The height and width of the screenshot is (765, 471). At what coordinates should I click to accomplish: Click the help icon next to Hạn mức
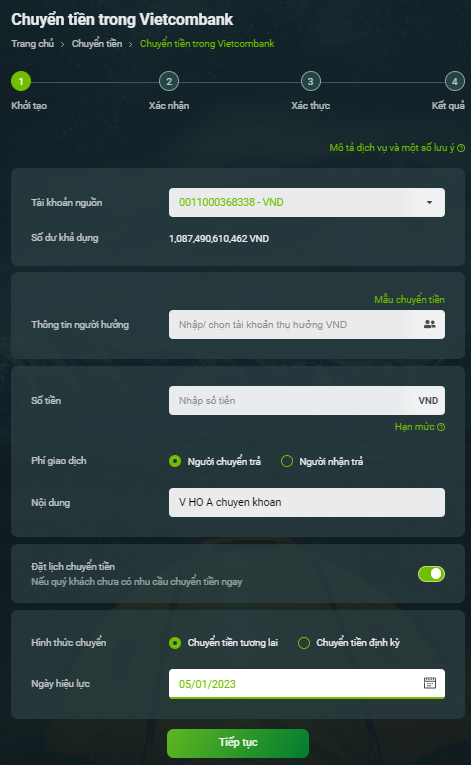[441, 427]
